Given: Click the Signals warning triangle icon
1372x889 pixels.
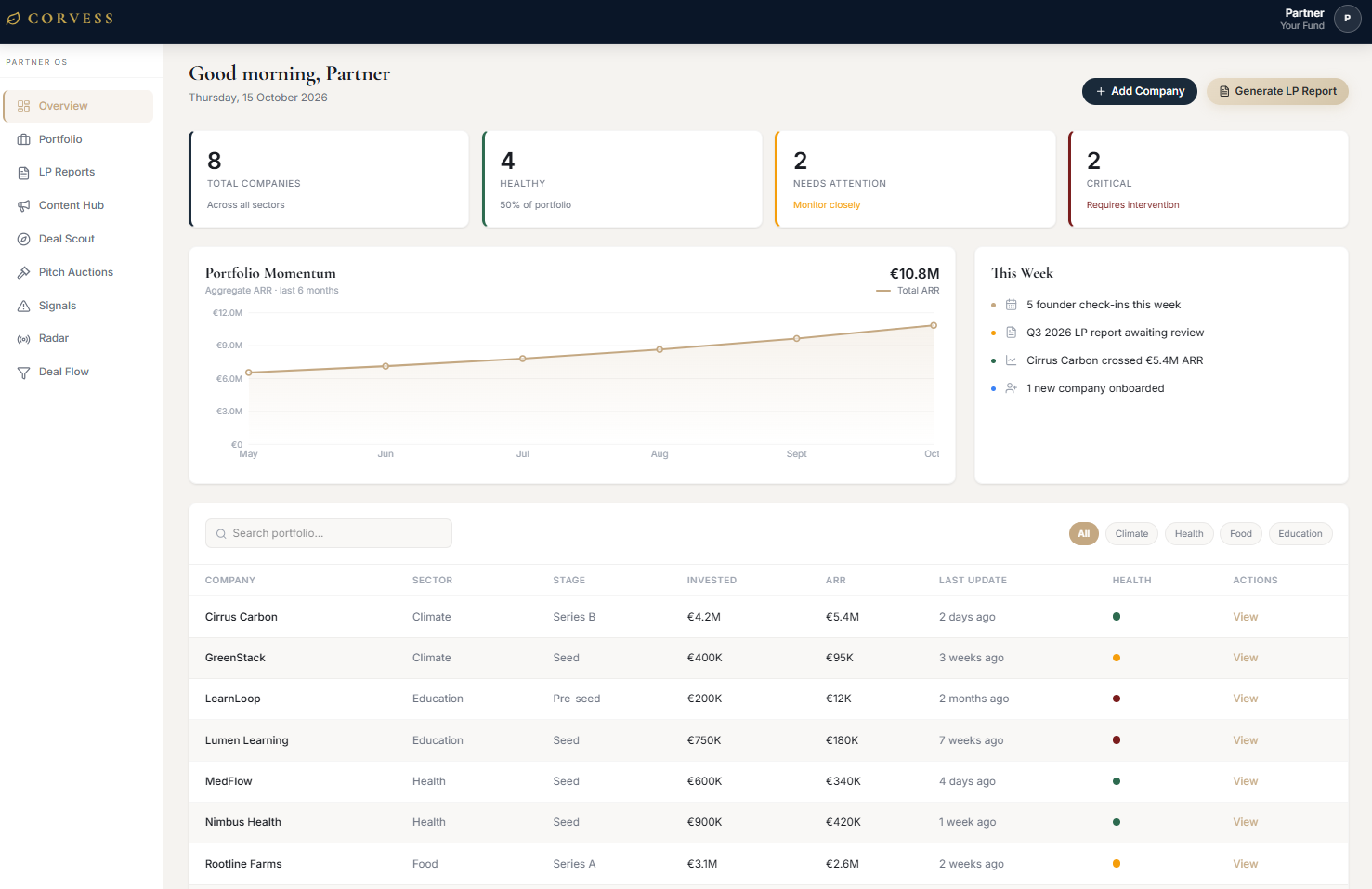Looking at the screenshot, I should click(x=24, y=307).
